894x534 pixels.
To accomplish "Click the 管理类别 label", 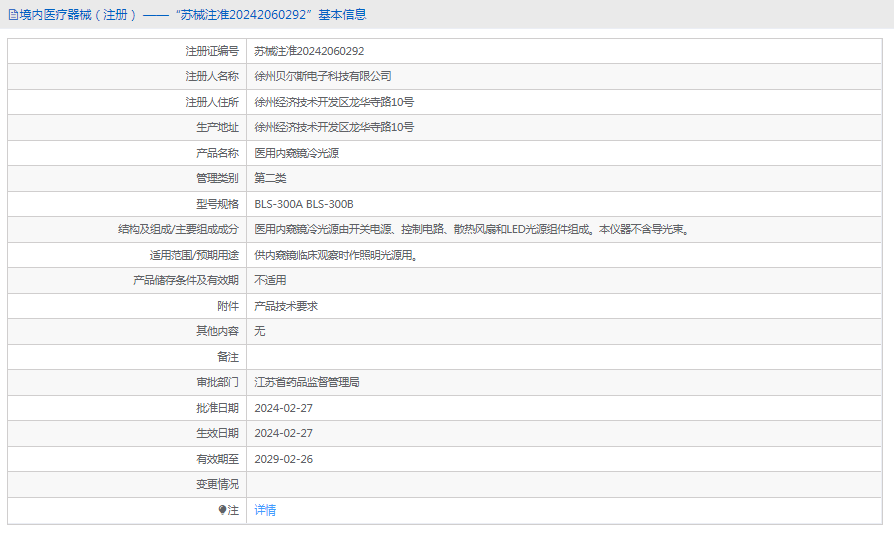I will [x=217, y=178].
